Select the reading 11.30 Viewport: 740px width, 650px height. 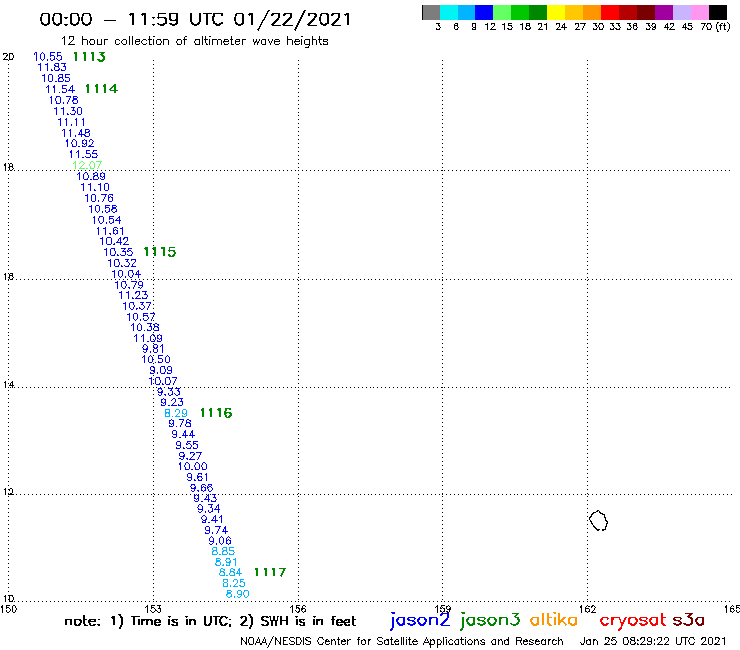click(x=68, y=111)
